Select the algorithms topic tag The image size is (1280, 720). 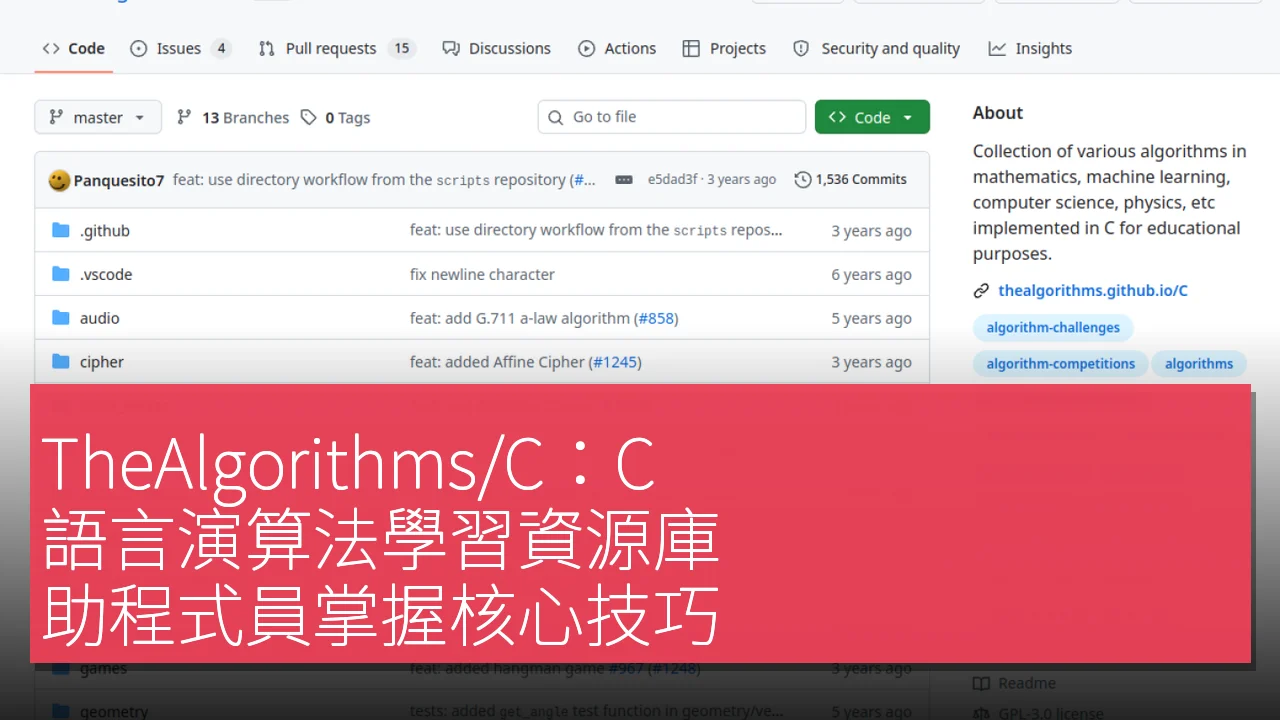(1199, 364)
